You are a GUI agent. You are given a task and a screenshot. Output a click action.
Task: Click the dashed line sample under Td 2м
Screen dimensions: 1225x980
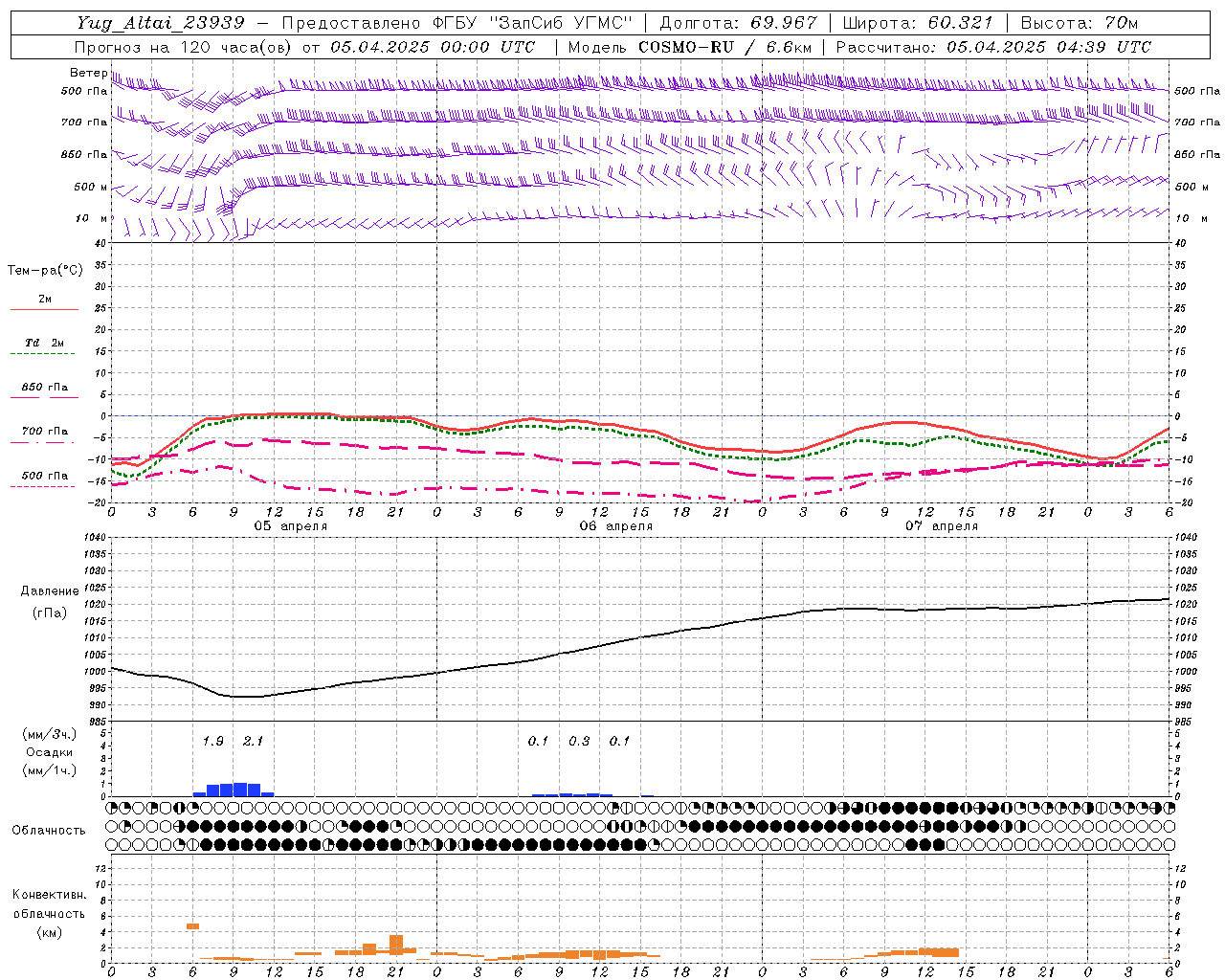44,353
